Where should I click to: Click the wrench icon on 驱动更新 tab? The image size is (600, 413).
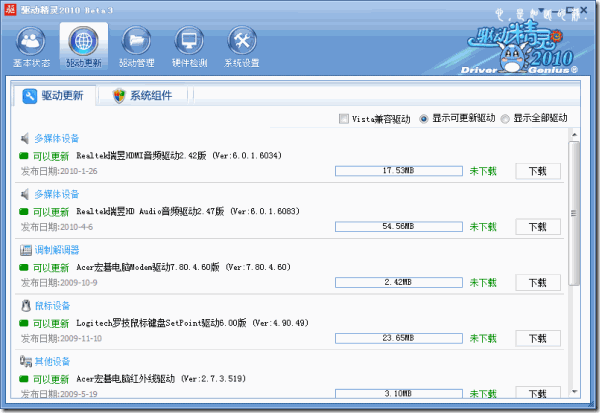(29, 96)
